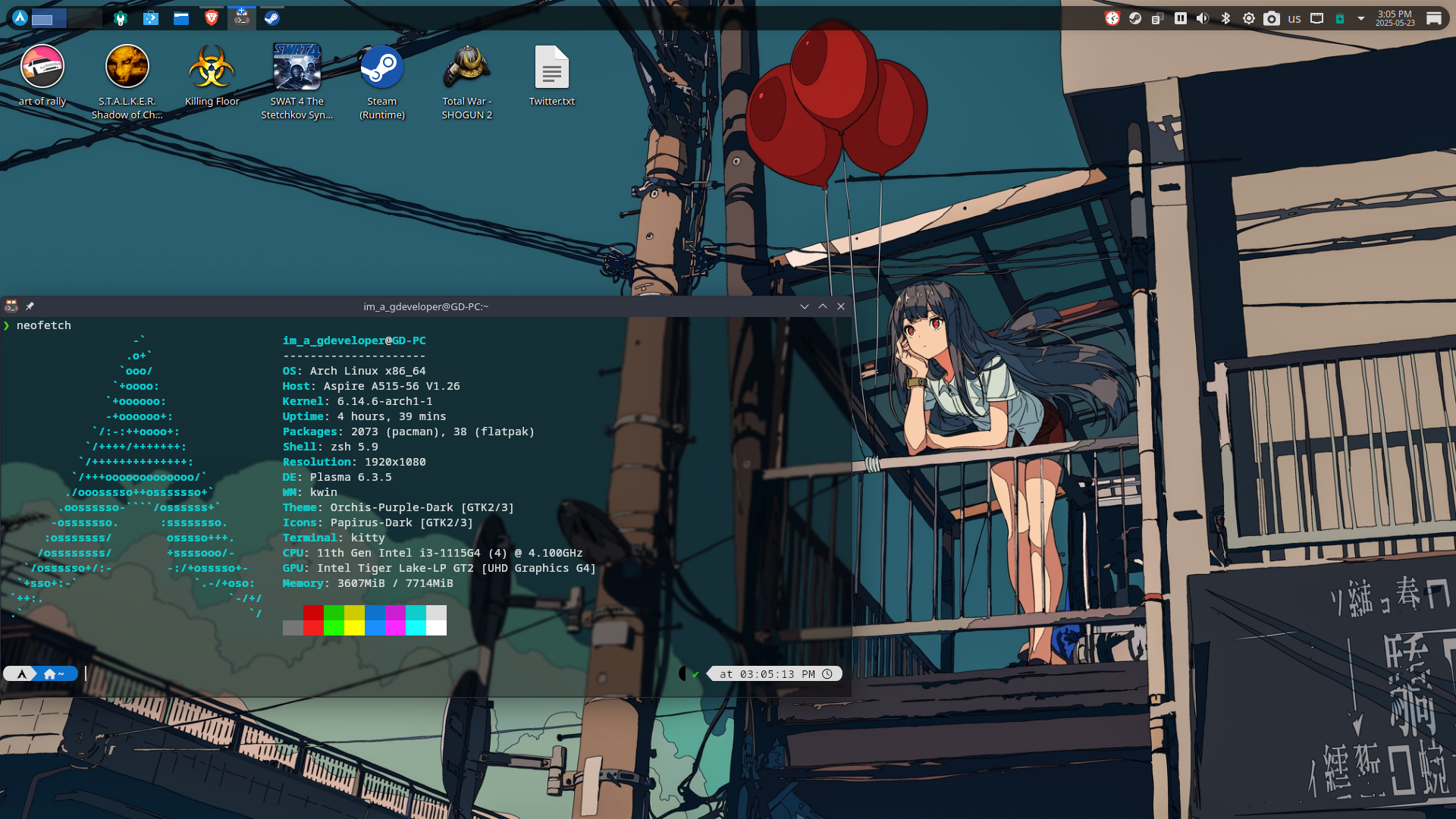Click the 'CPU: 11th Gen Intel i3-1115G4' line

coord(433,553)
